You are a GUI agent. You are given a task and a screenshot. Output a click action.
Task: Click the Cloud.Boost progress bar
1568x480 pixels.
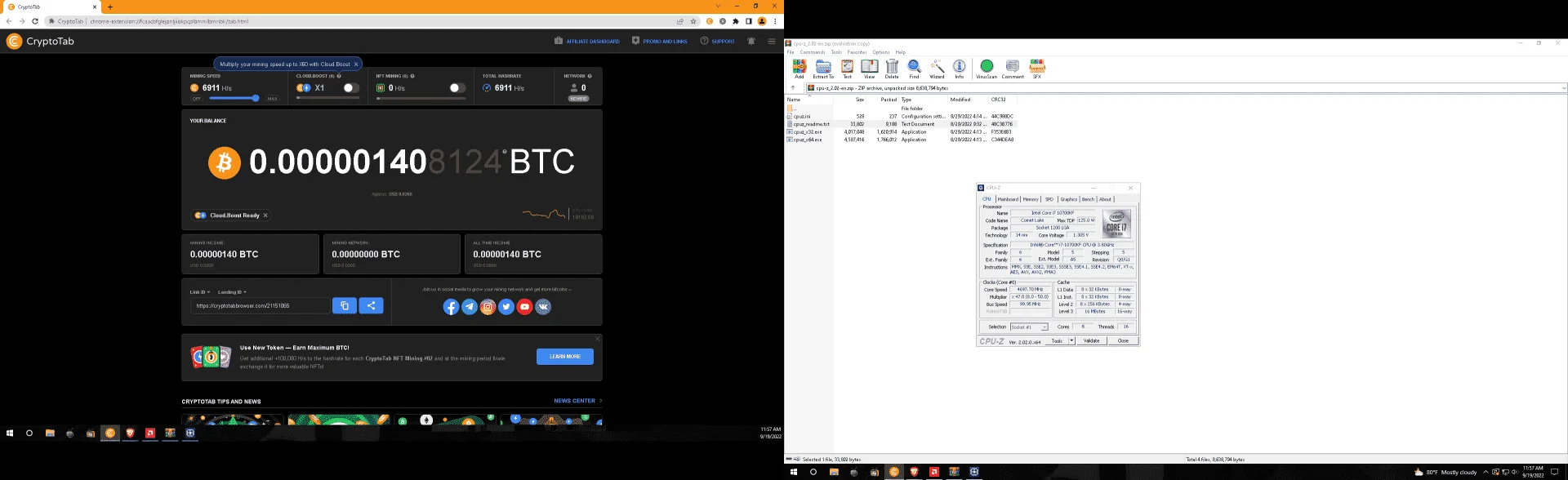tap(327, 98)
